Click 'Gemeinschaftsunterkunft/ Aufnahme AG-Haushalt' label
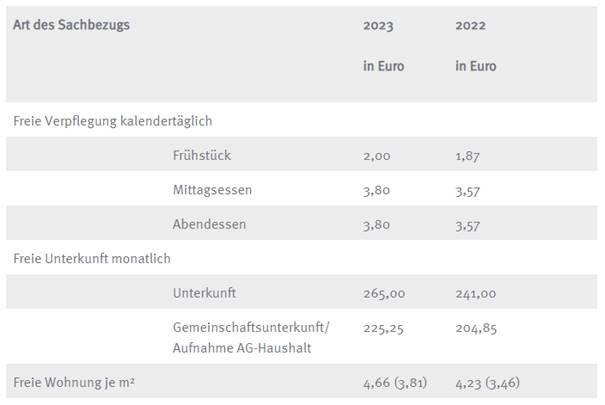This screenshot has height=405, width=605. tap(251, 338)
